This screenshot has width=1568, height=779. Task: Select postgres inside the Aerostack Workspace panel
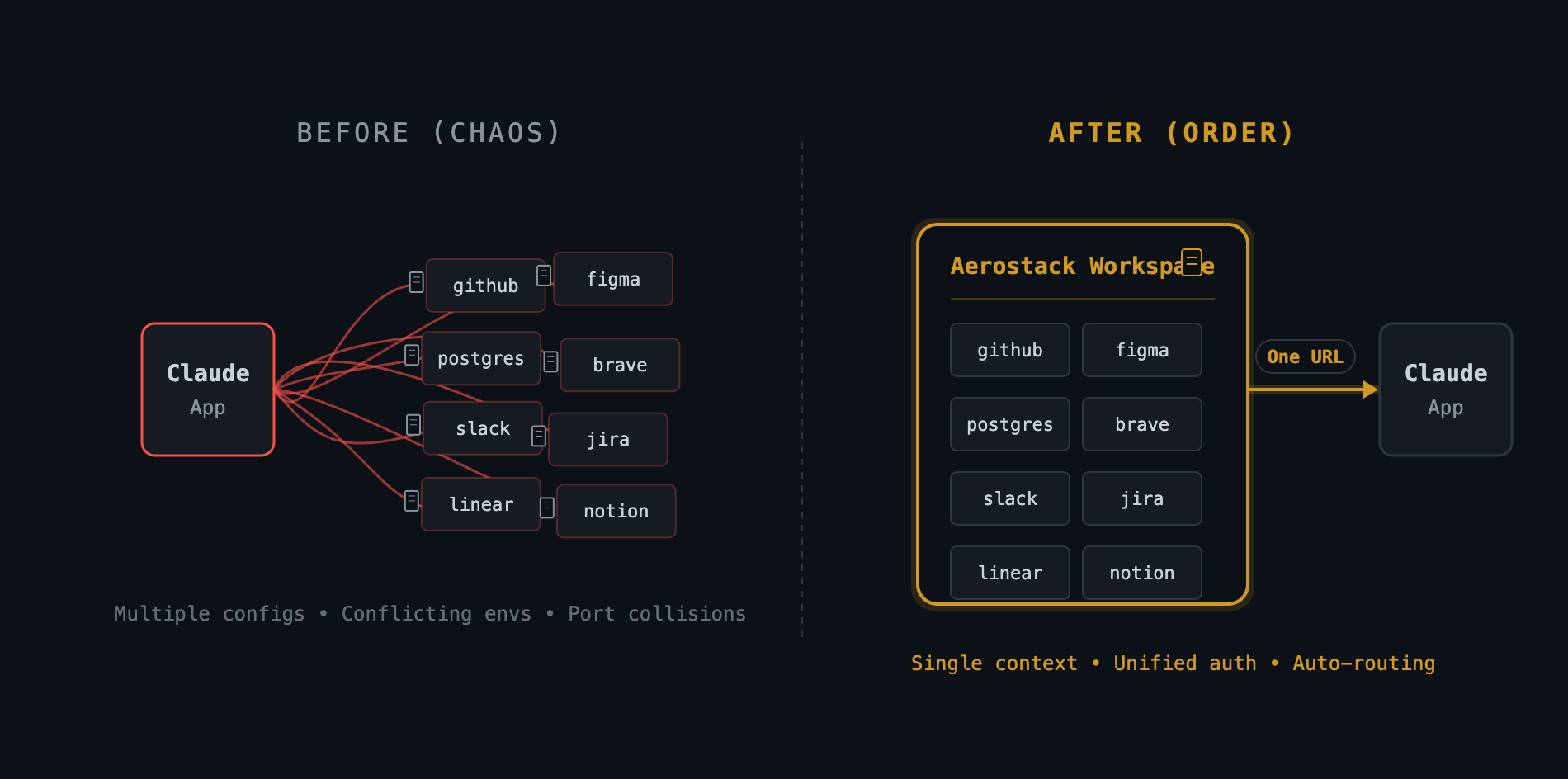click(1009, 424)
